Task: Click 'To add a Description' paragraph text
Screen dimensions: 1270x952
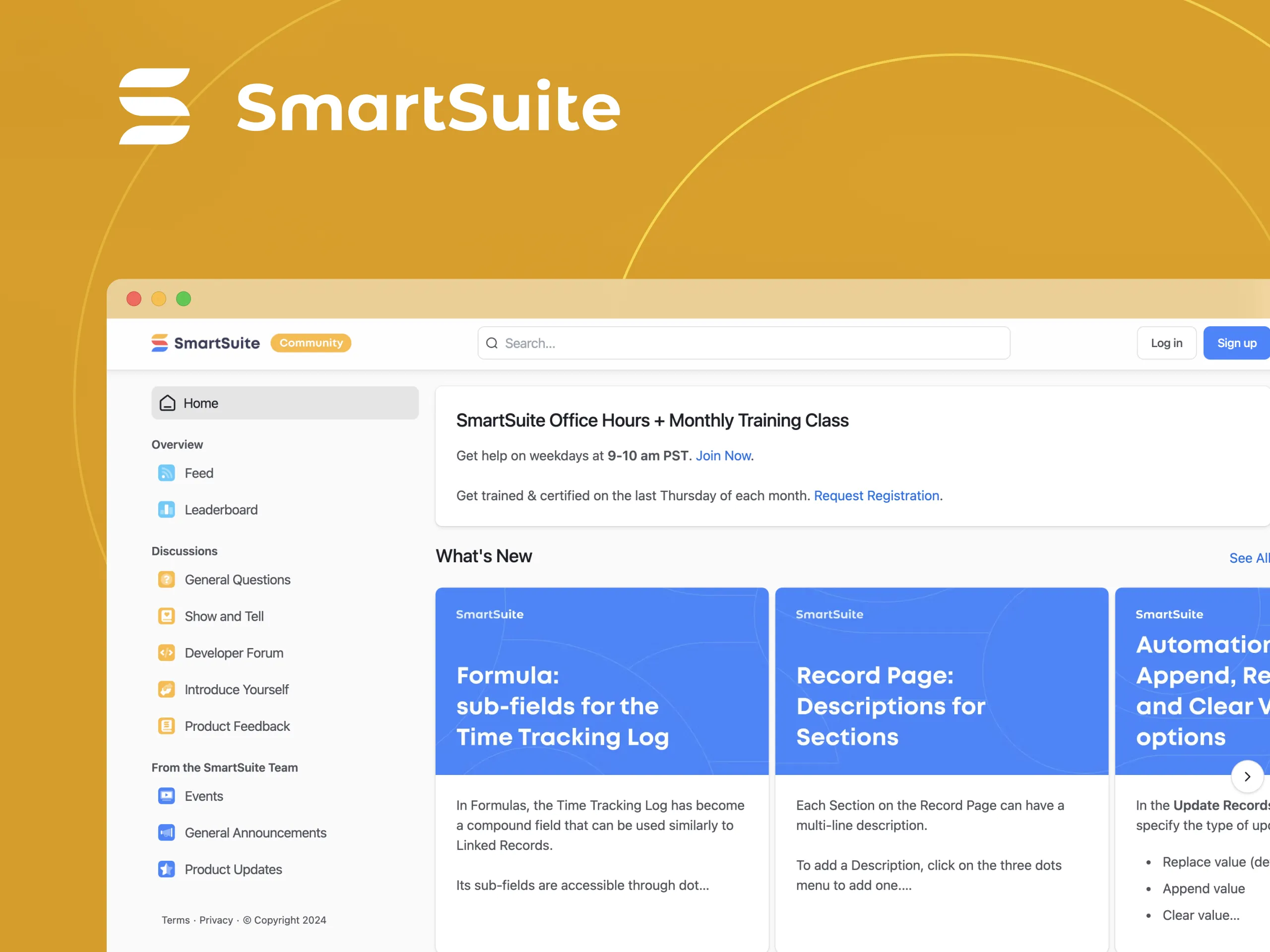Action: (x=928, y=875)
